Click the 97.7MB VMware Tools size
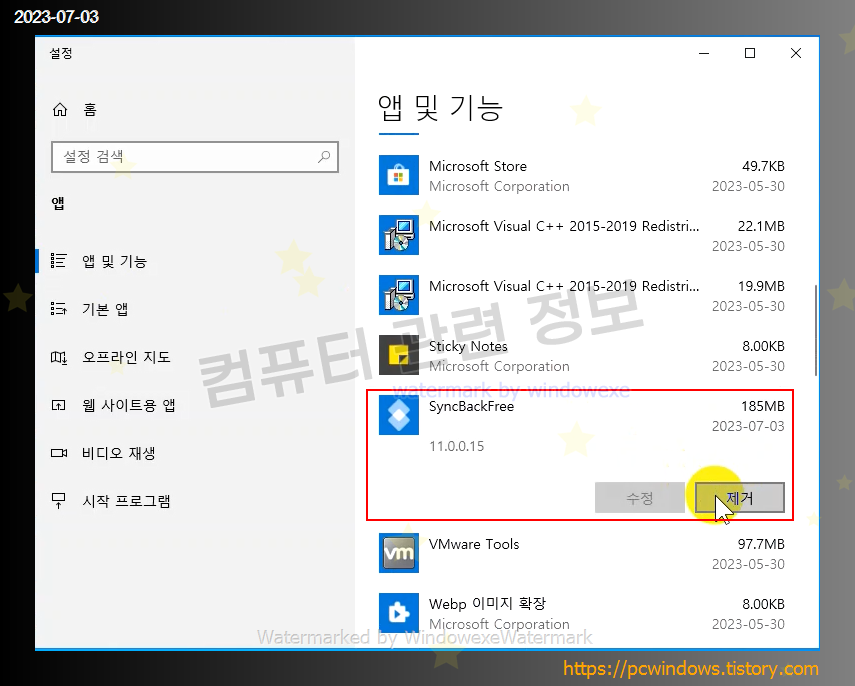Image resolution: width=855 pixels, height=686 pixels. (x=761, y=544)
